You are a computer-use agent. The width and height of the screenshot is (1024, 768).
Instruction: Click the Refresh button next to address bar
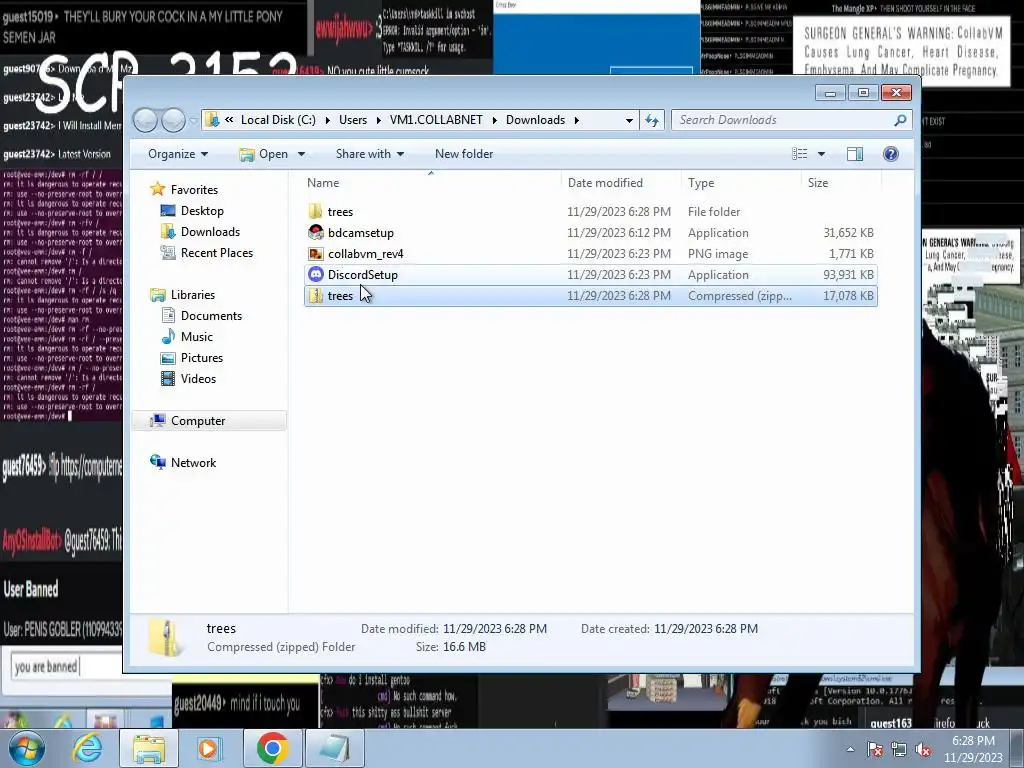click(652, 120)
